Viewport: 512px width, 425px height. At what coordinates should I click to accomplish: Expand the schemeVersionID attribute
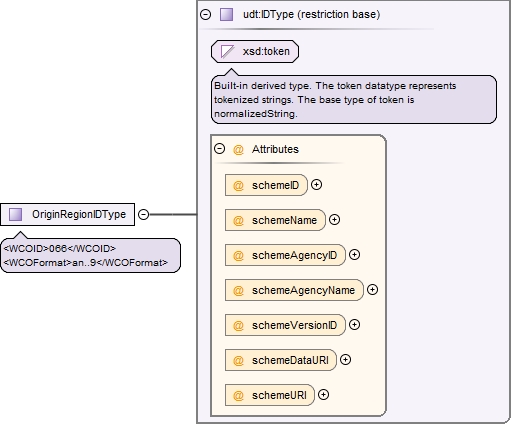tap(354, 325)
